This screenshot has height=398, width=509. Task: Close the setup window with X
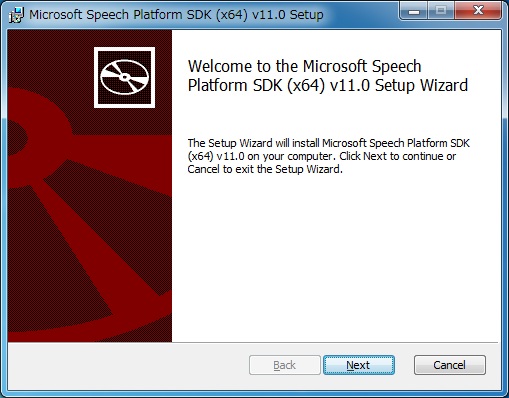(478, 11)
